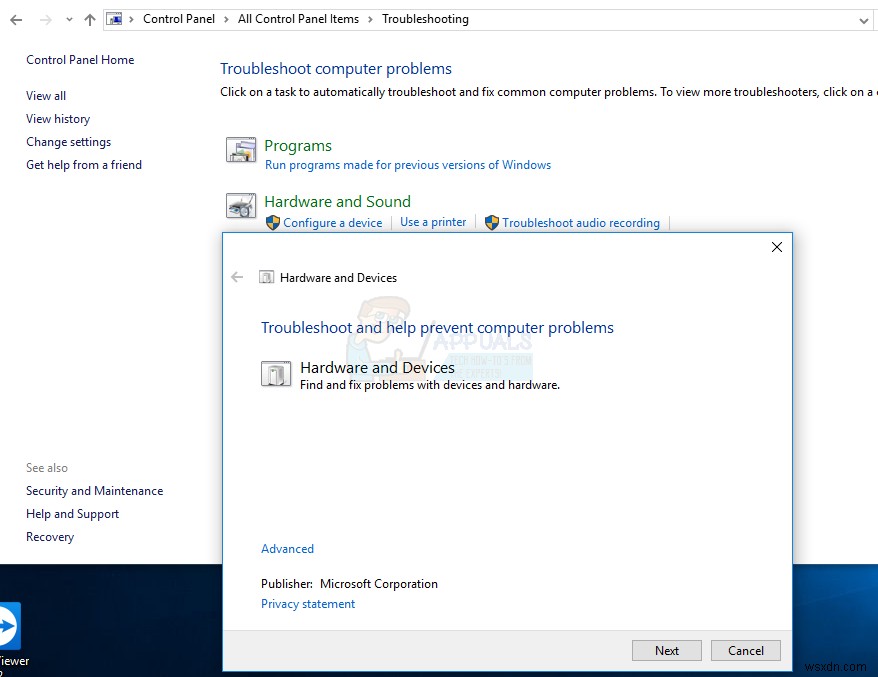Screen dimensions: 878x677
Task: Open Control Panel Home link
Action: pos(80,60)
